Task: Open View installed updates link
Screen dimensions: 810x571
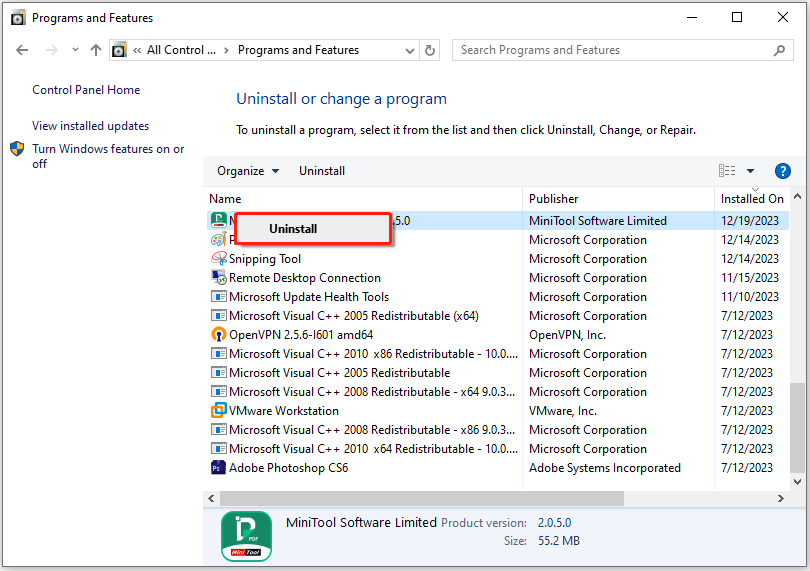Action: click(90, 126)
